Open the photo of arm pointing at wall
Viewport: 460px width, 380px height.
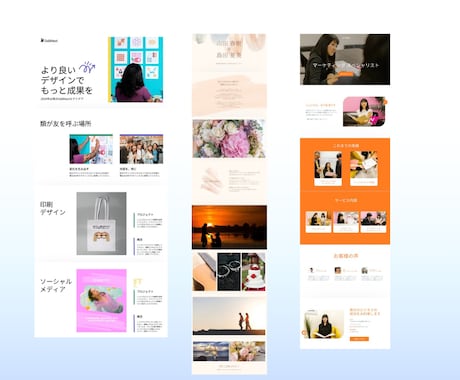pyautogui.click(x=91, y=149)
